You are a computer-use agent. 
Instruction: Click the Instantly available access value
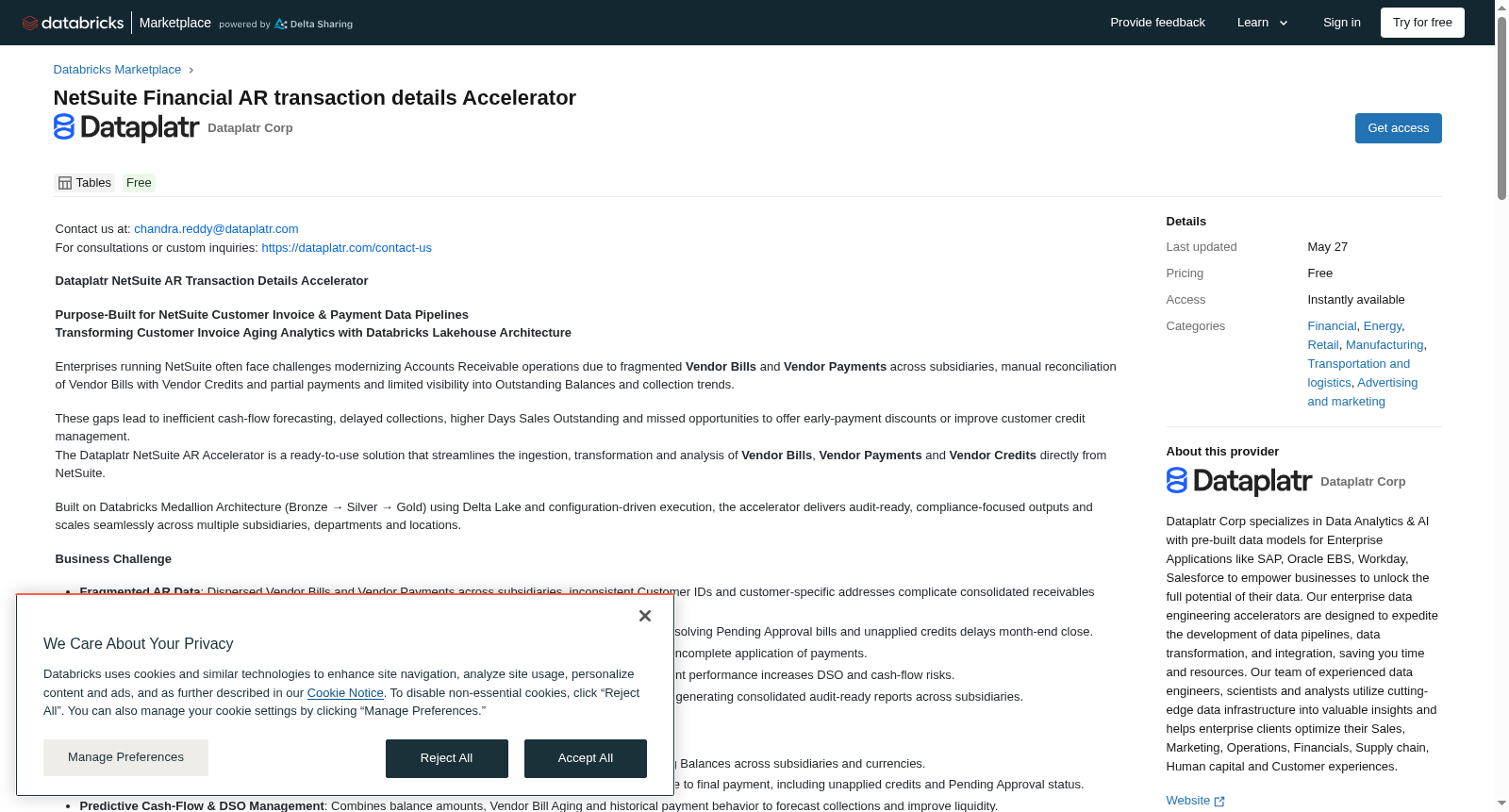(1355, 300)
